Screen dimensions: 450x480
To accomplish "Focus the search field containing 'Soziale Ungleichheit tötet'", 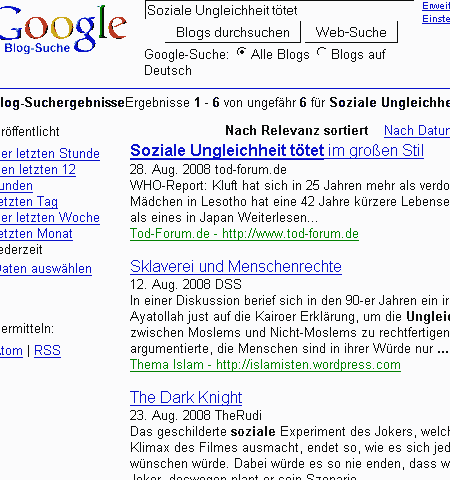I will point(279,10).
